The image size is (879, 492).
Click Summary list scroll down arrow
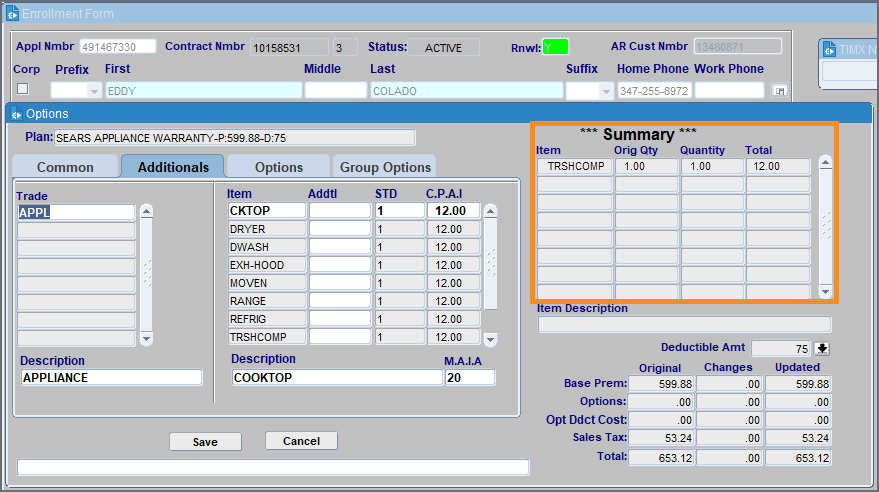click(x=825, y=292)
